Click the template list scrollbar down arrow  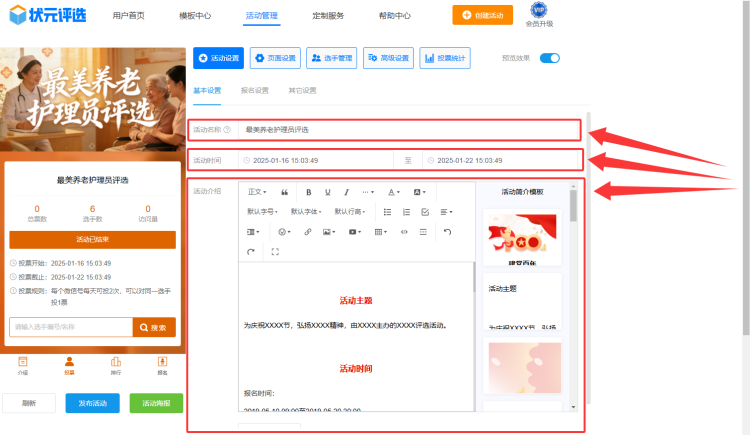pos(574,407)
